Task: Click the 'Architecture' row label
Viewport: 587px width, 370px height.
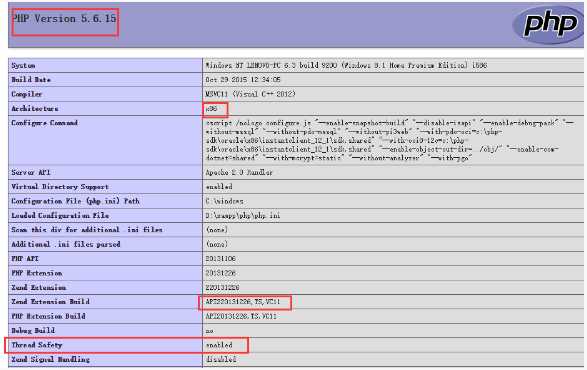Action: coord(34,109)
